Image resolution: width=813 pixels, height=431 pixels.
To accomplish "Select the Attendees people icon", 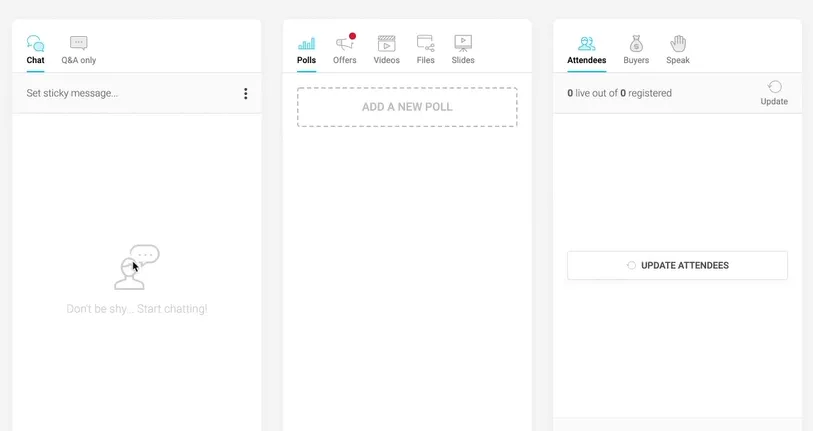I will 586,44.
